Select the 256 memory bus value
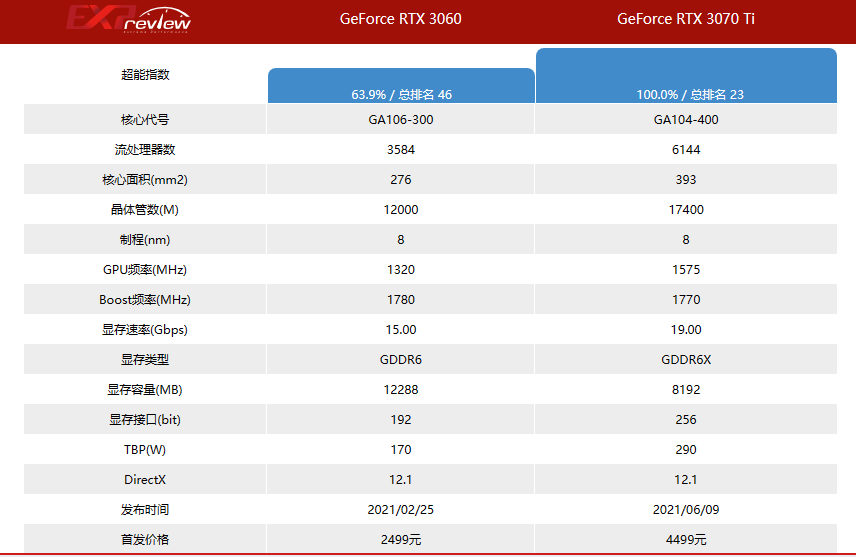856x557 pixels. coord(686,420)
